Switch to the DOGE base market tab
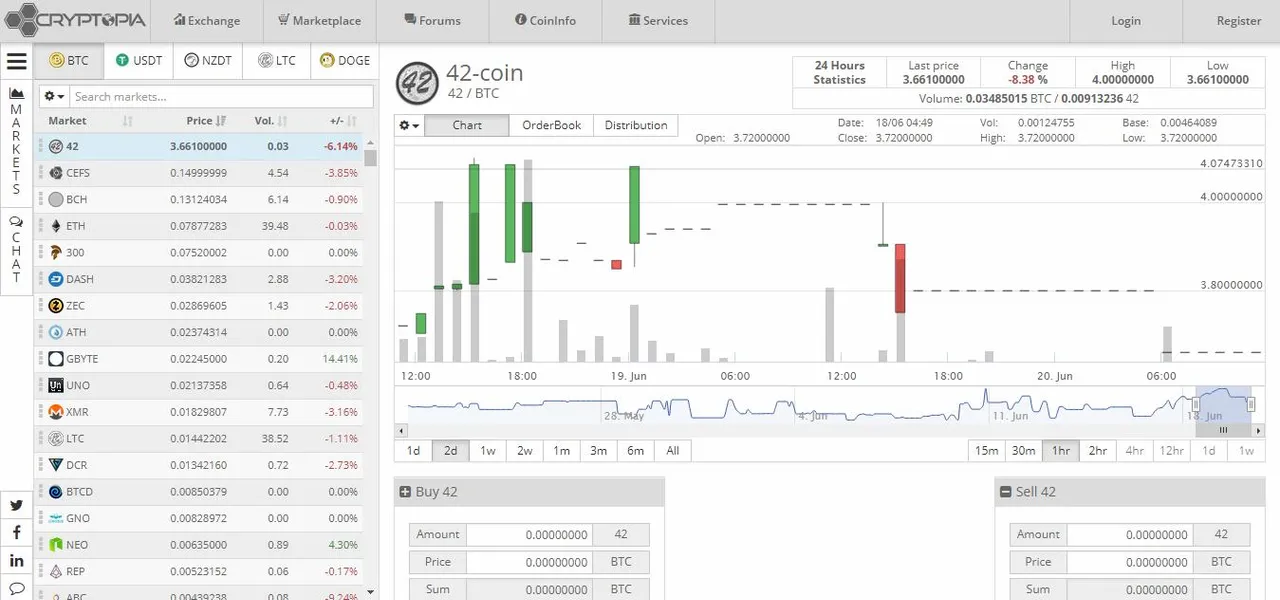1280x600 pixels. coord(345,60)
